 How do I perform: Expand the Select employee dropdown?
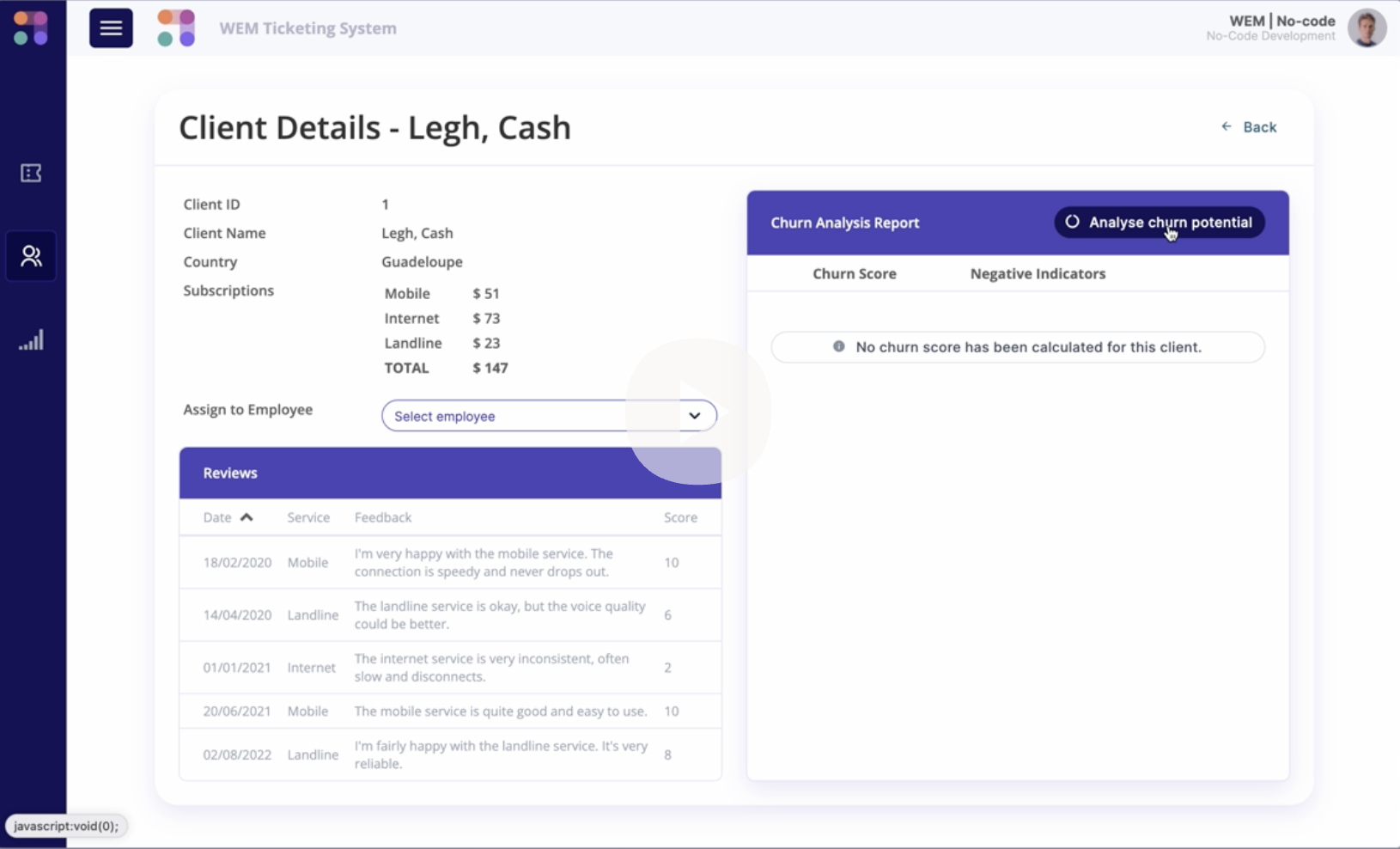[x=533, y=416]
